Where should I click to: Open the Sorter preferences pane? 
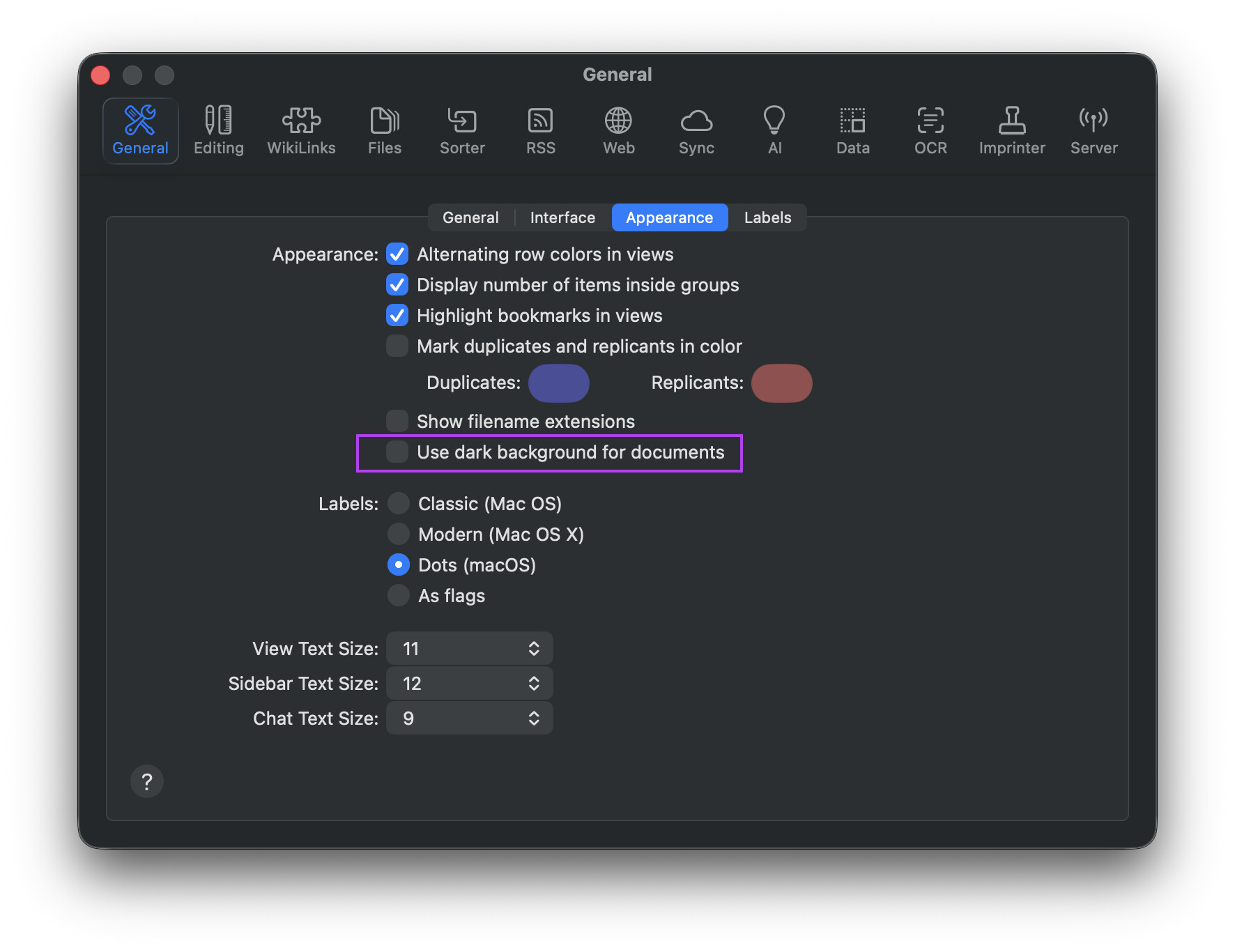(462, 130)
